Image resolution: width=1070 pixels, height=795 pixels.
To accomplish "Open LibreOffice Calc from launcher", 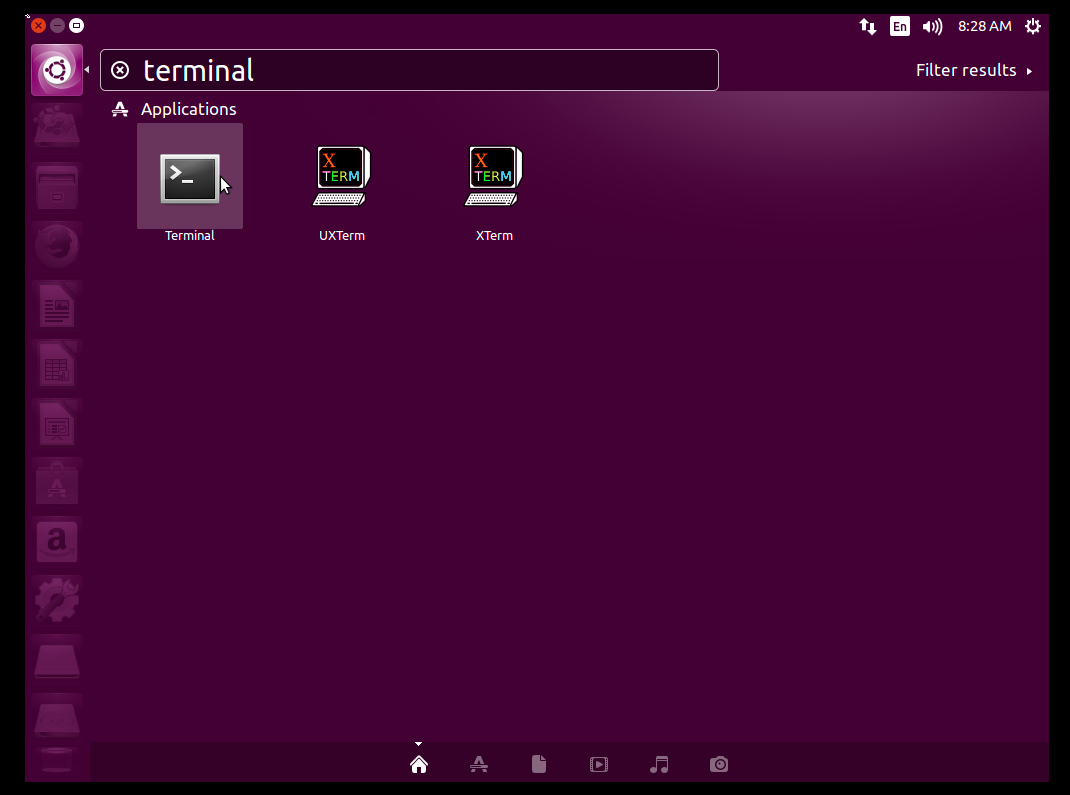I will point(57,364).
